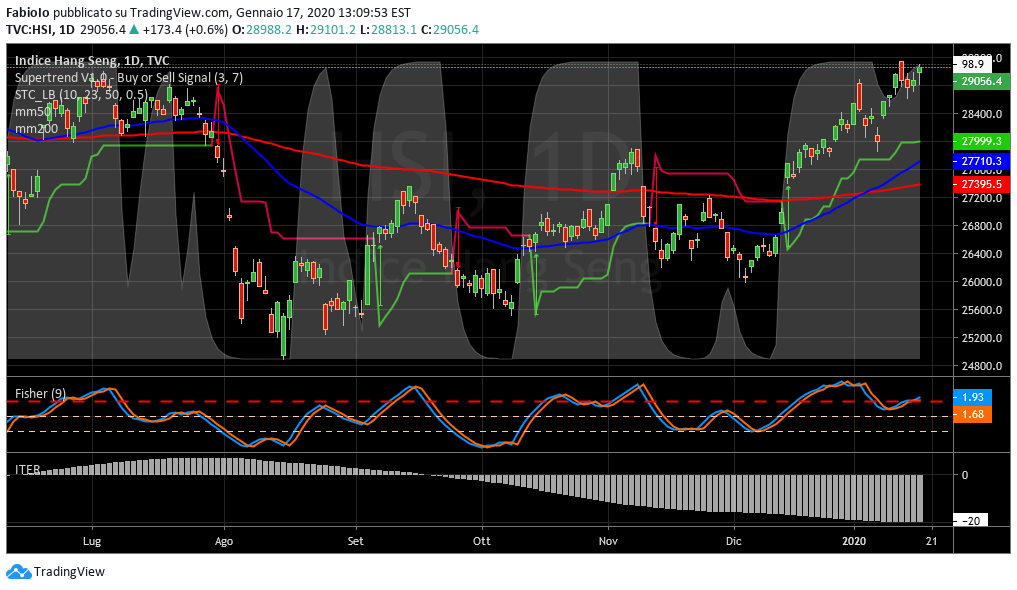Click the green 27999.3 Supertrend price tag

981,142
